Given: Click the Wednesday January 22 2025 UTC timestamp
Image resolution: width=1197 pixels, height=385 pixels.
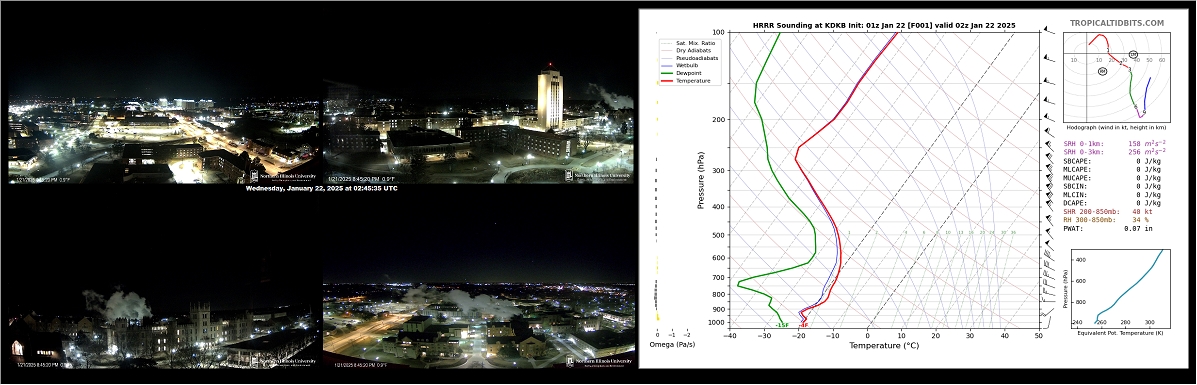Looking at the screenshot, I should point(321,187).
